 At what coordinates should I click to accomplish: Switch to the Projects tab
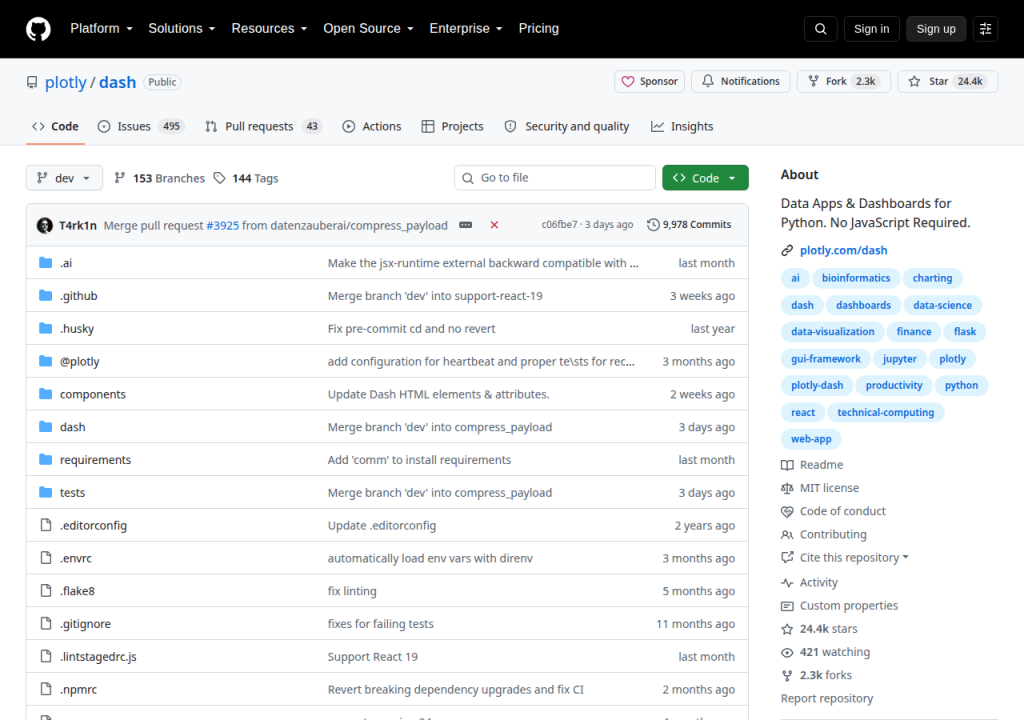(x=453, y=126)
